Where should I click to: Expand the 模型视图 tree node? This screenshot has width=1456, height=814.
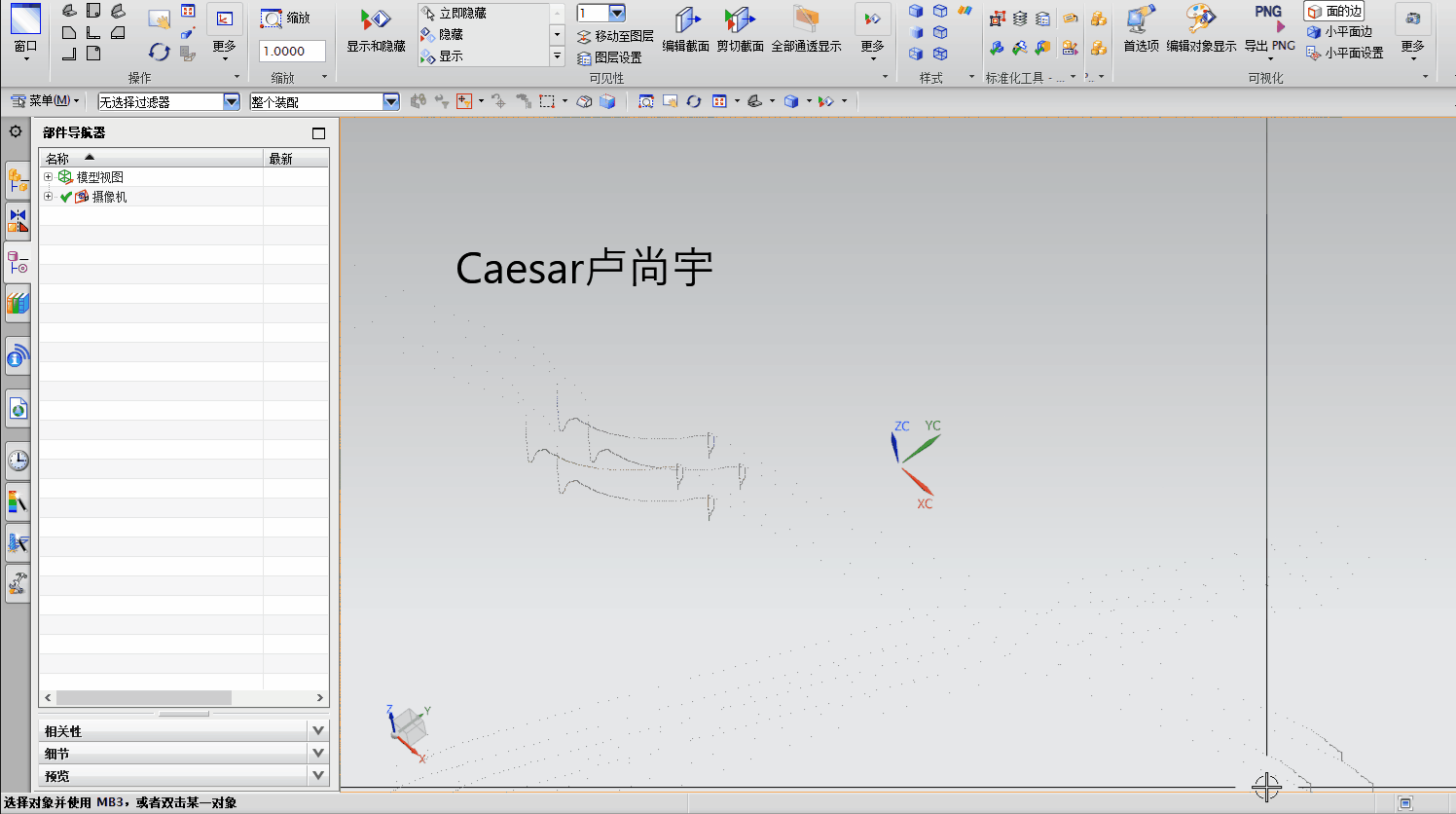click(x=48, y=177)
